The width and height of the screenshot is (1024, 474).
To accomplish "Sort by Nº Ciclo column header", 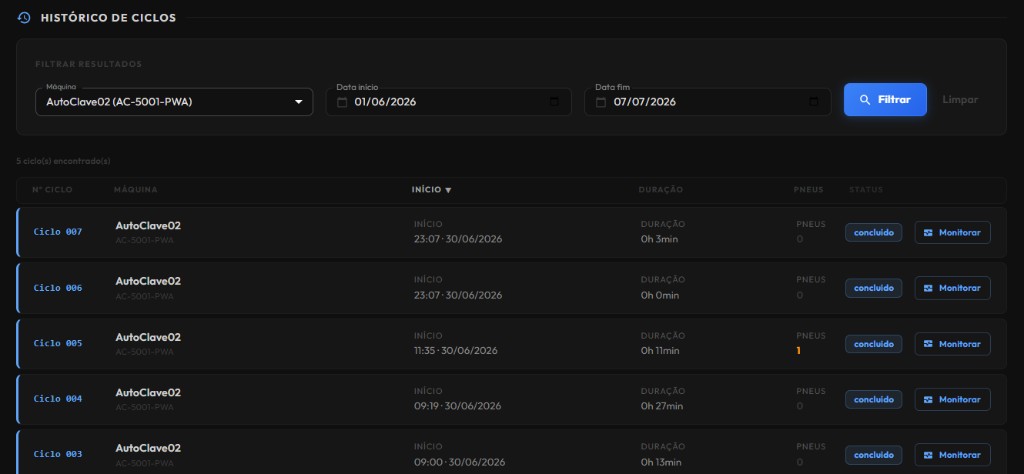I will (x=52, y=190).
